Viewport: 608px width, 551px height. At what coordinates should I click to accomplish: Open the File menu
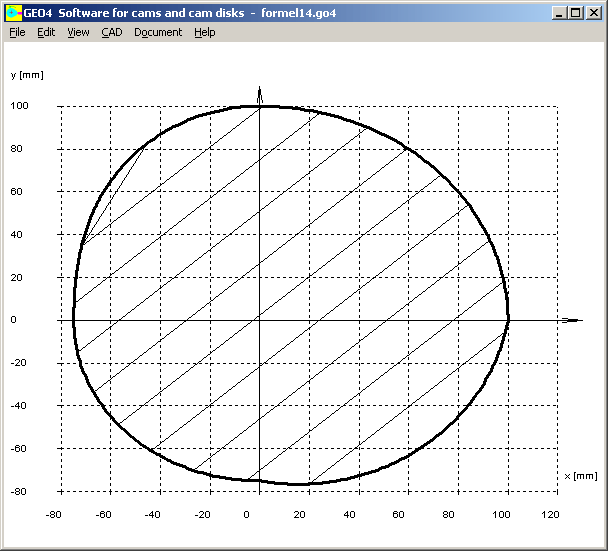(x=17, y=32)
